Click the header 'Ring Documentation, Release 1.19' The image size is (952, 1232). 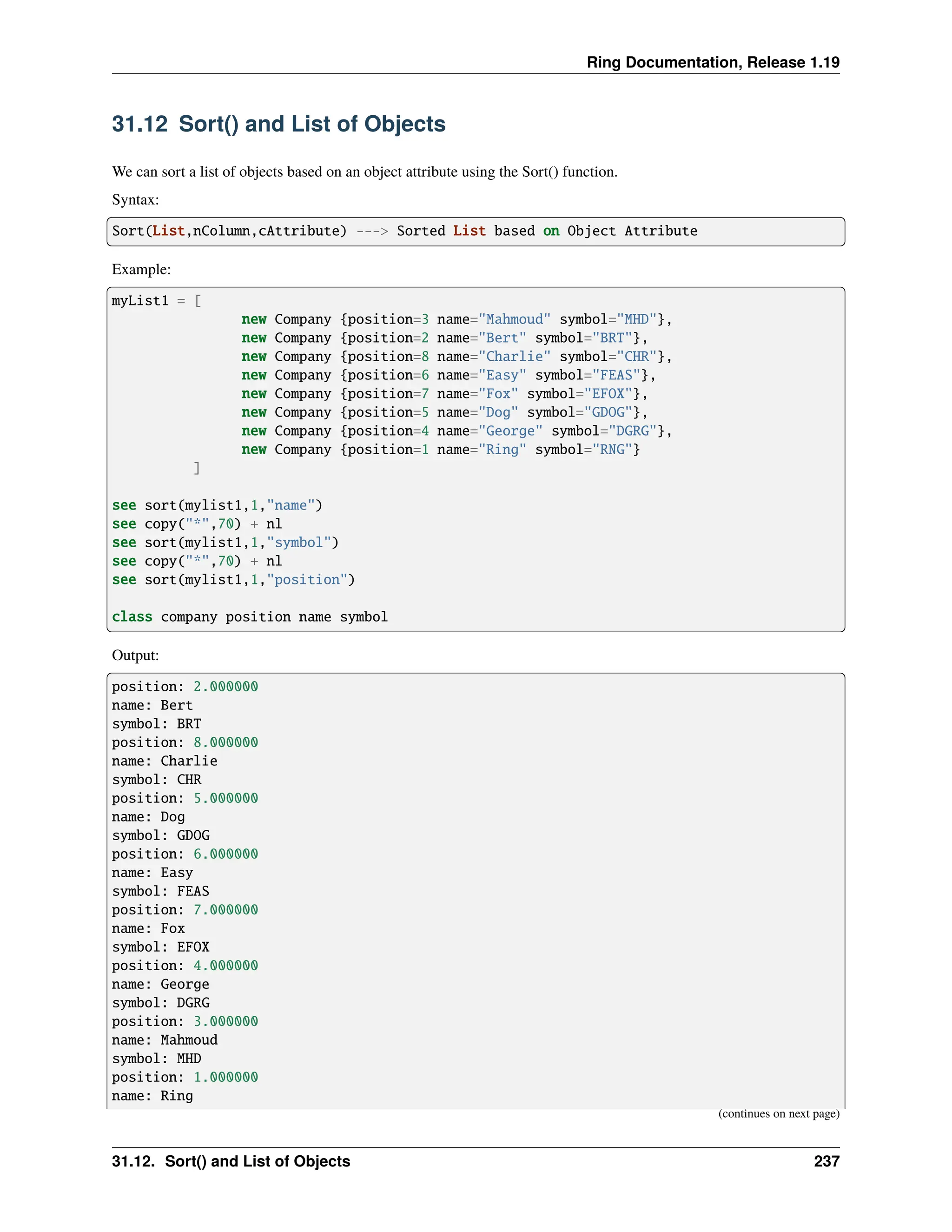pyautogui.click(x=713, y=62)
